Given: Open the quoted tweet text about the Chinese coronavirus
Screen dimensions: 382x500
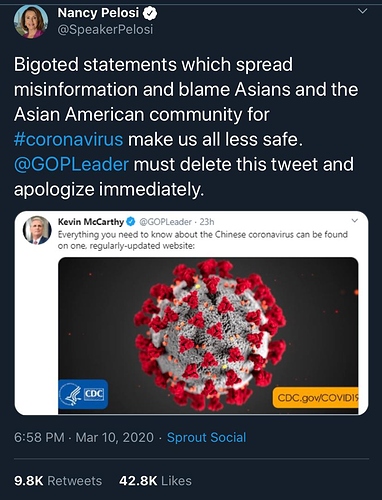Looking at the screenshot, I should click(203, 240).
